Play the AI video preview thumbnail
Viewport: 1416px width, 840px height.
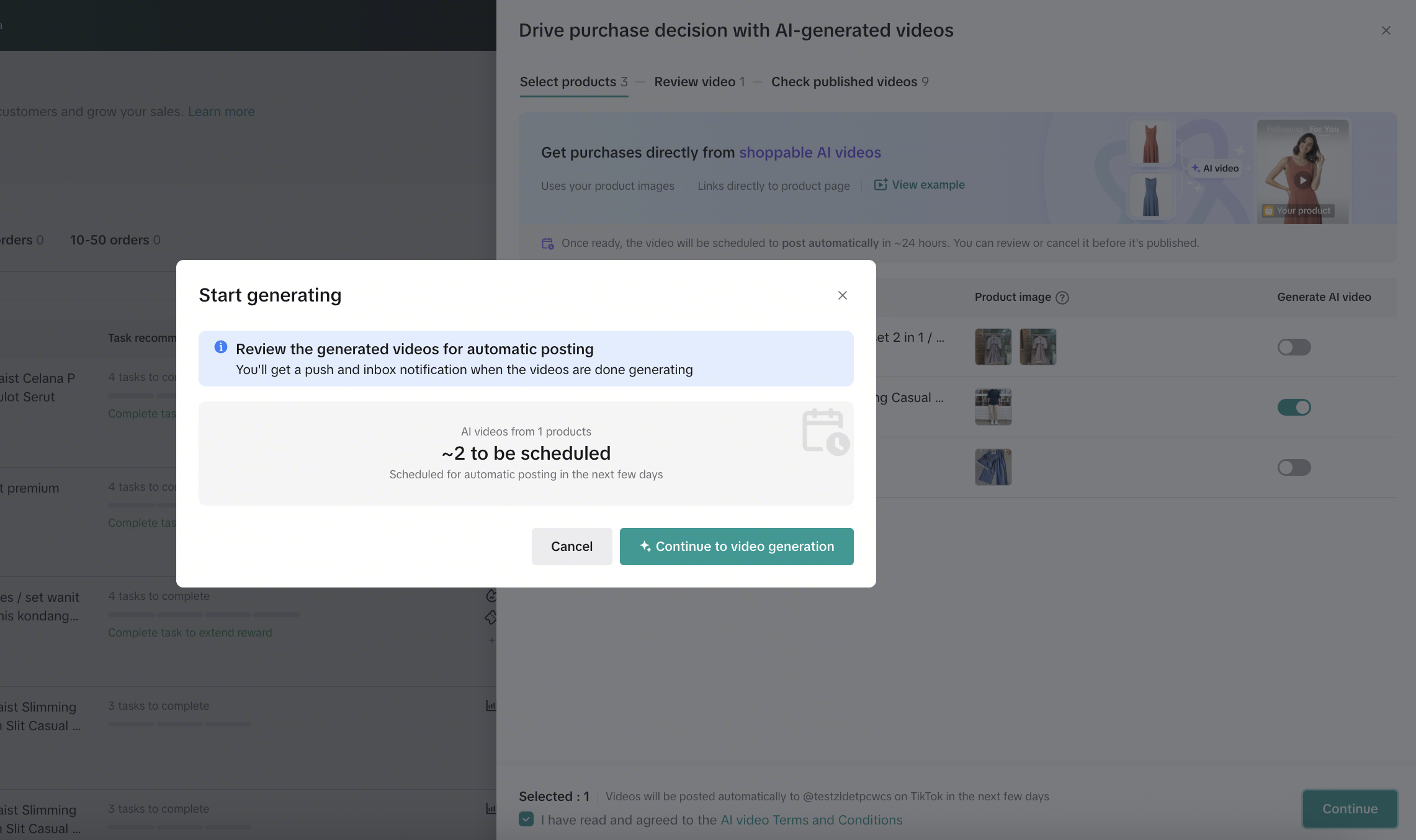[x=1302, y=180]
